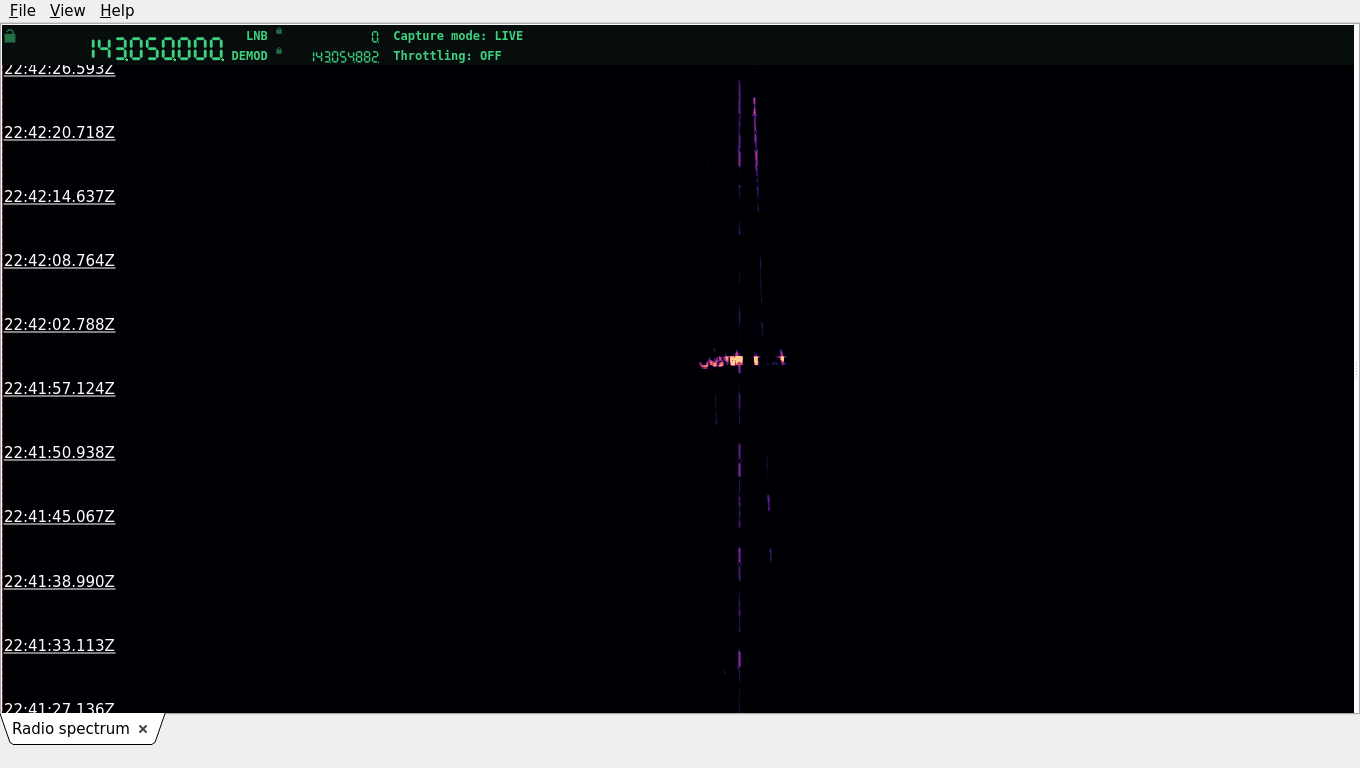Open the File menu

[x=22, y=10]
